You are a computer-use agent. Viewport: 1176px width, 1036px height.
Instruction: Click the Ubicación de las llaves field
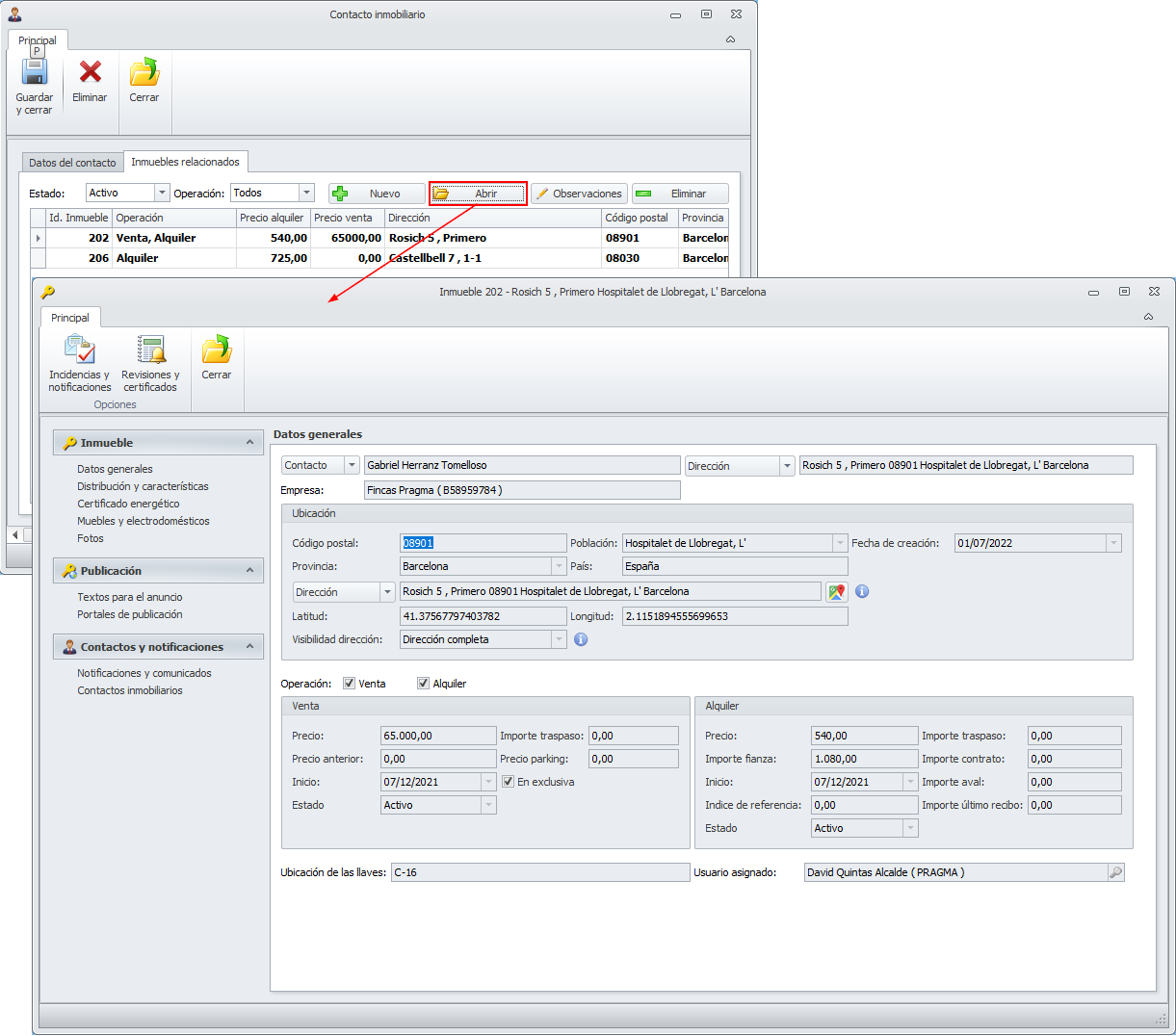point(539,872)
